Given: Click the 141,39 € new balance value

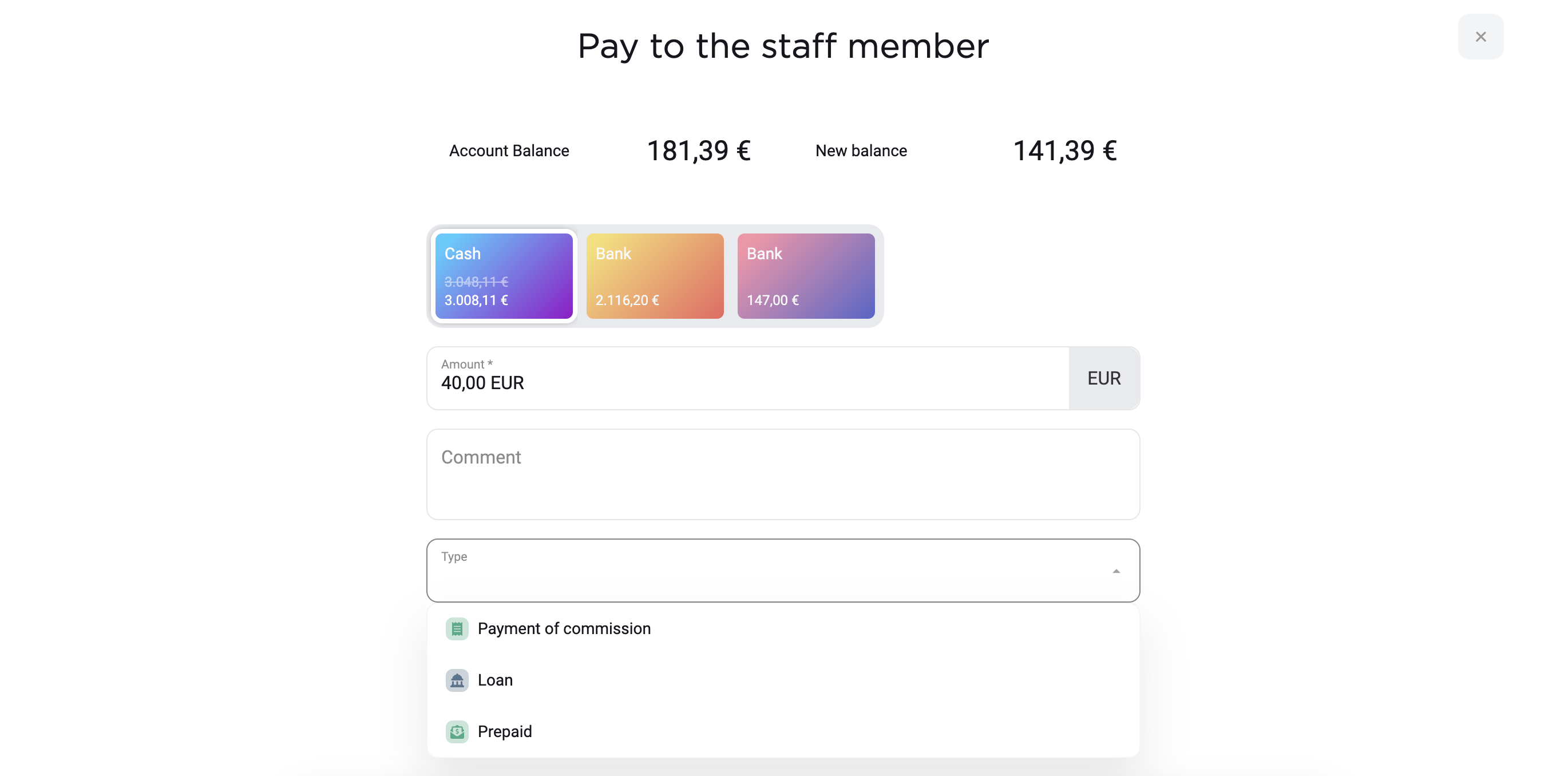Looking at the screenshot, I should (1064, 151).
